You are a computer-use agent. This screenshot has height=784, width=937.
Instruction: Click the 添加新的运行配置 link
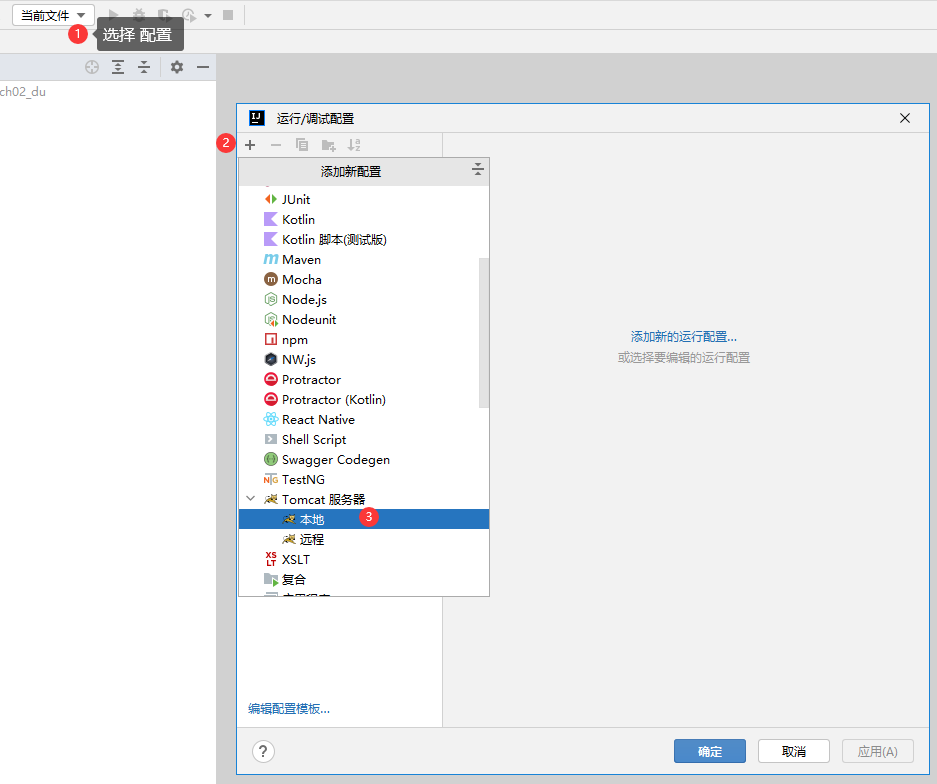click(683, 337)
